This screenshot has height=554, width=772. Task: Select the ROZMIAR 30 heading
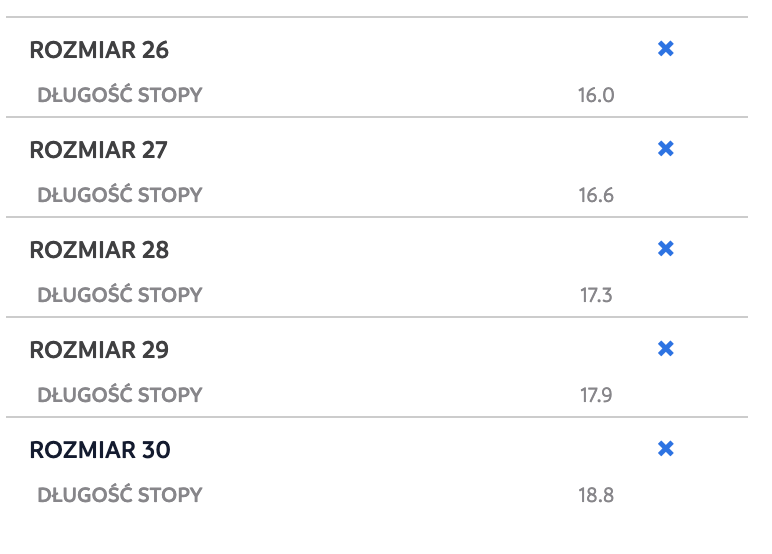coord(100,450)
